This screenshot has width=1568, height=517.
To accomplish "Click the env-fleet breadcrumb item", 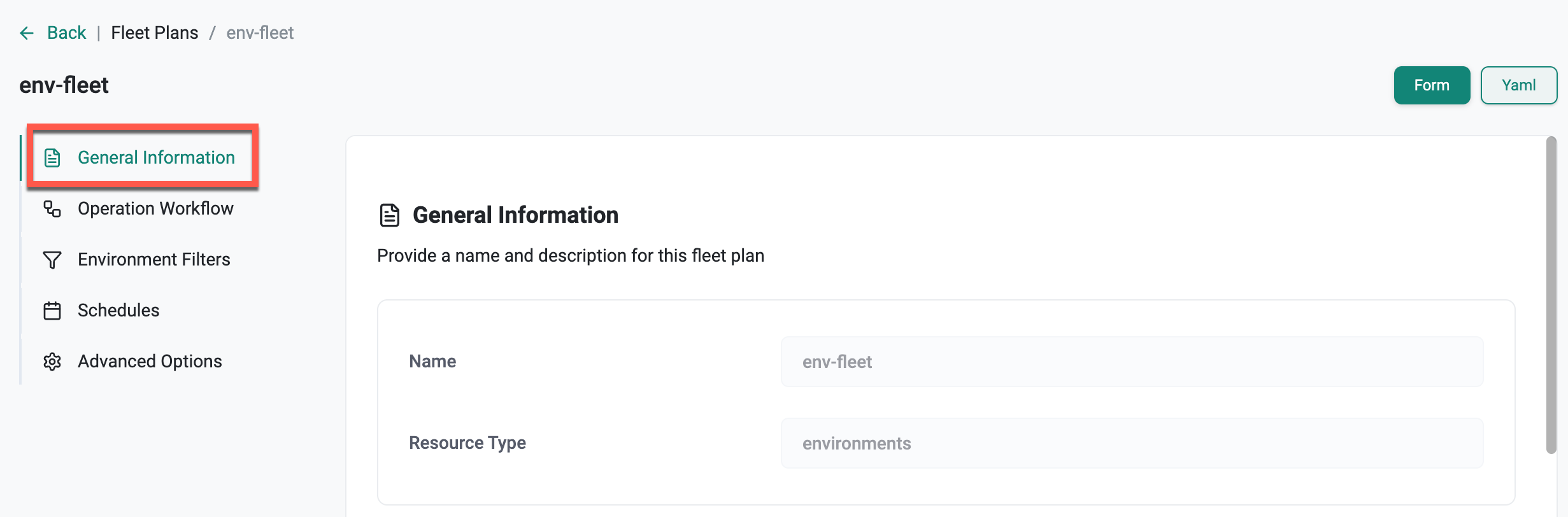I will point(260,33).
